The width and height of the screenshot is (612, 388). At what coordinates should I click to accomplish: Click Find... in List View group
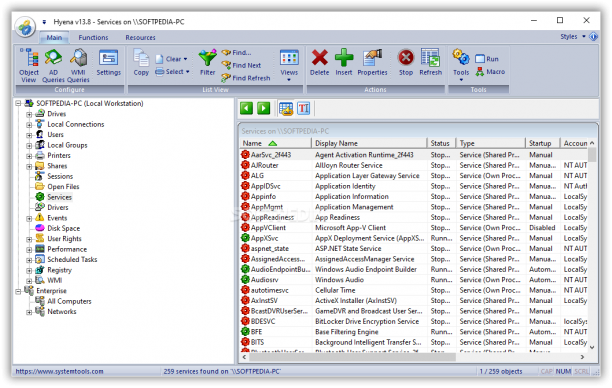coord(237,52)
